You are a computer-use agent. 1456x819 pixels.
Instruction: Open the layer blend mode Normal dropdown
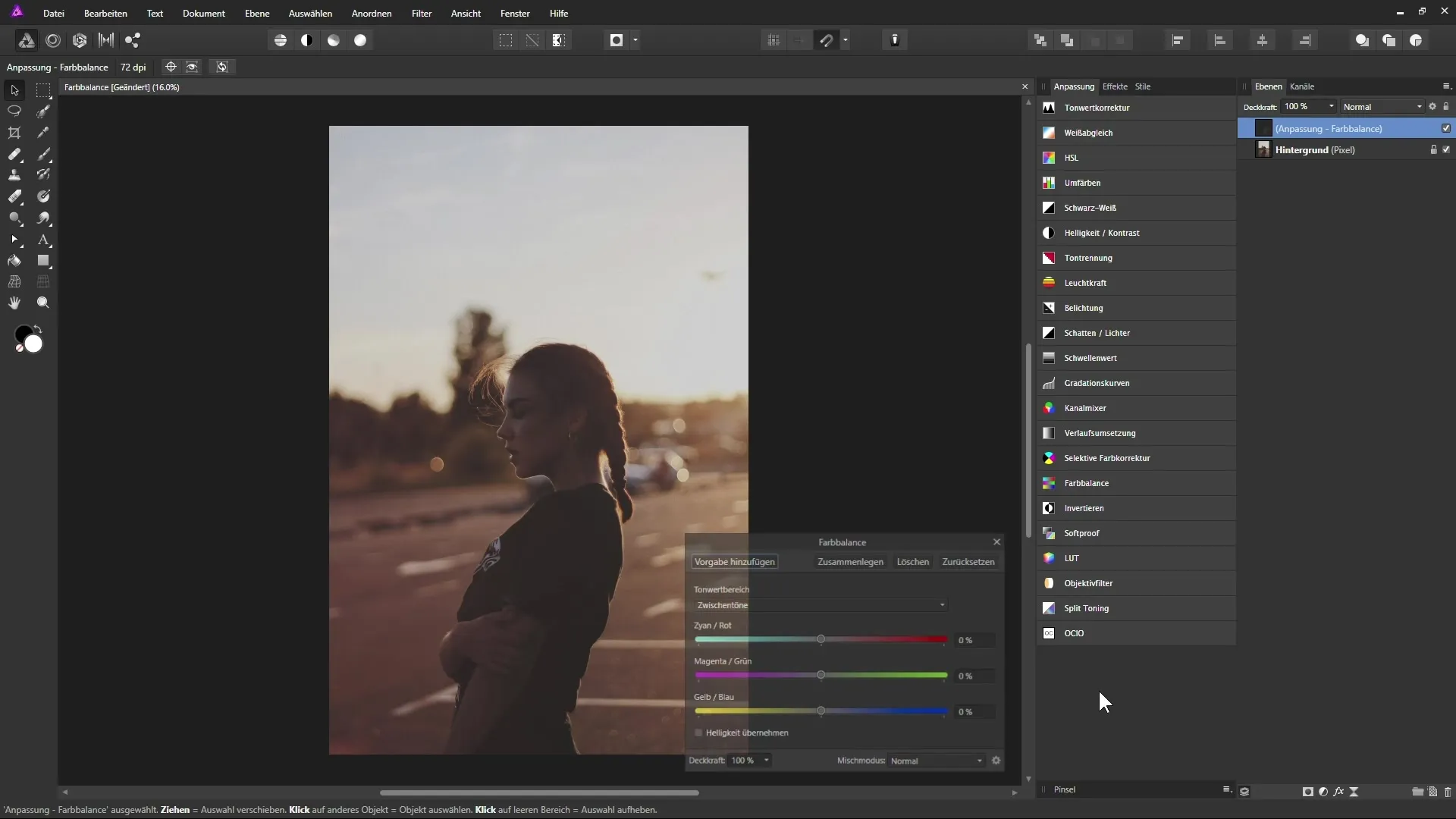coord(1382,107)
